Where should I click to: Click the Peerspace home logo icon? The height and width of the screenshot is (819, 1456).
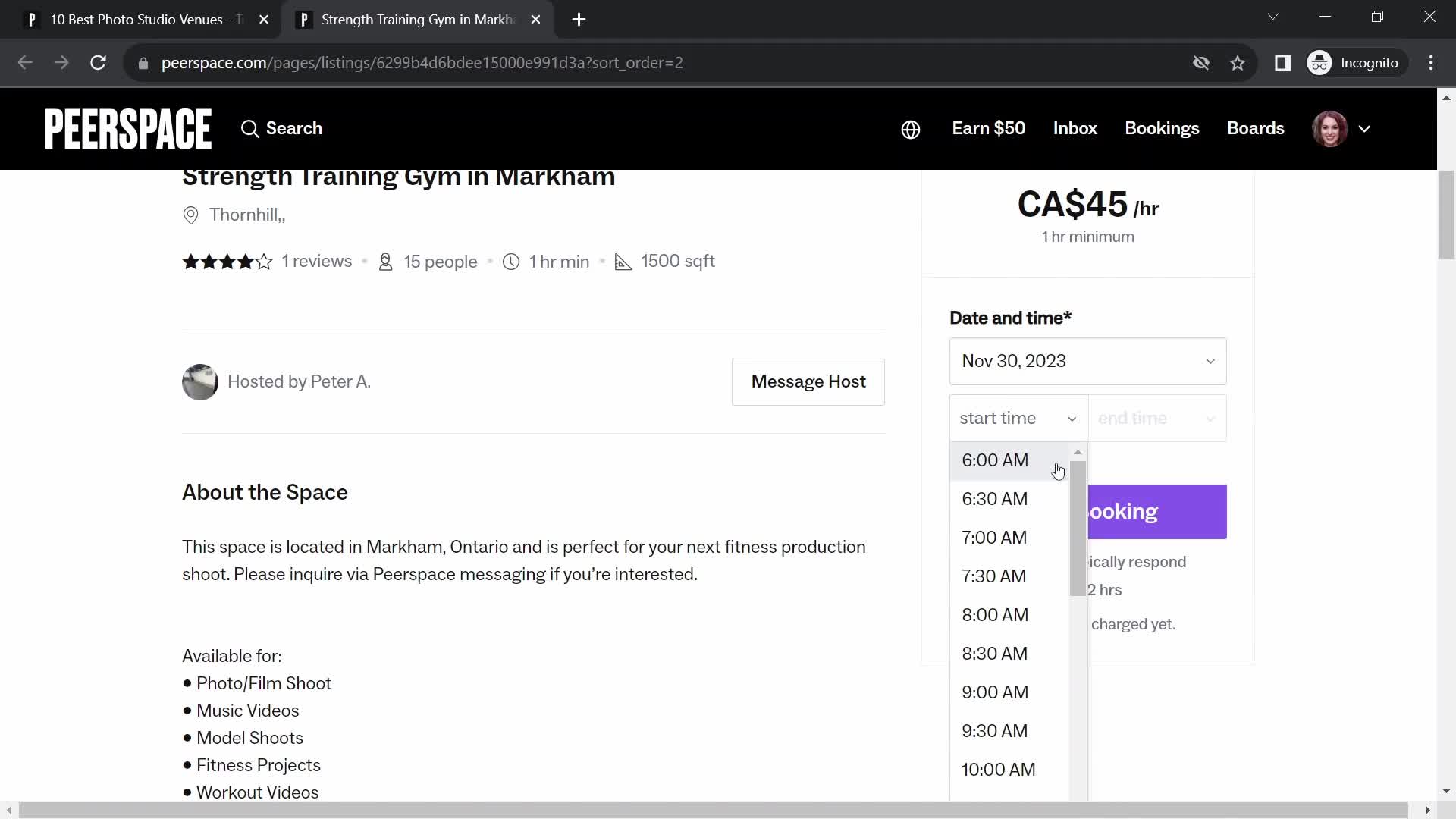[129, 128]
